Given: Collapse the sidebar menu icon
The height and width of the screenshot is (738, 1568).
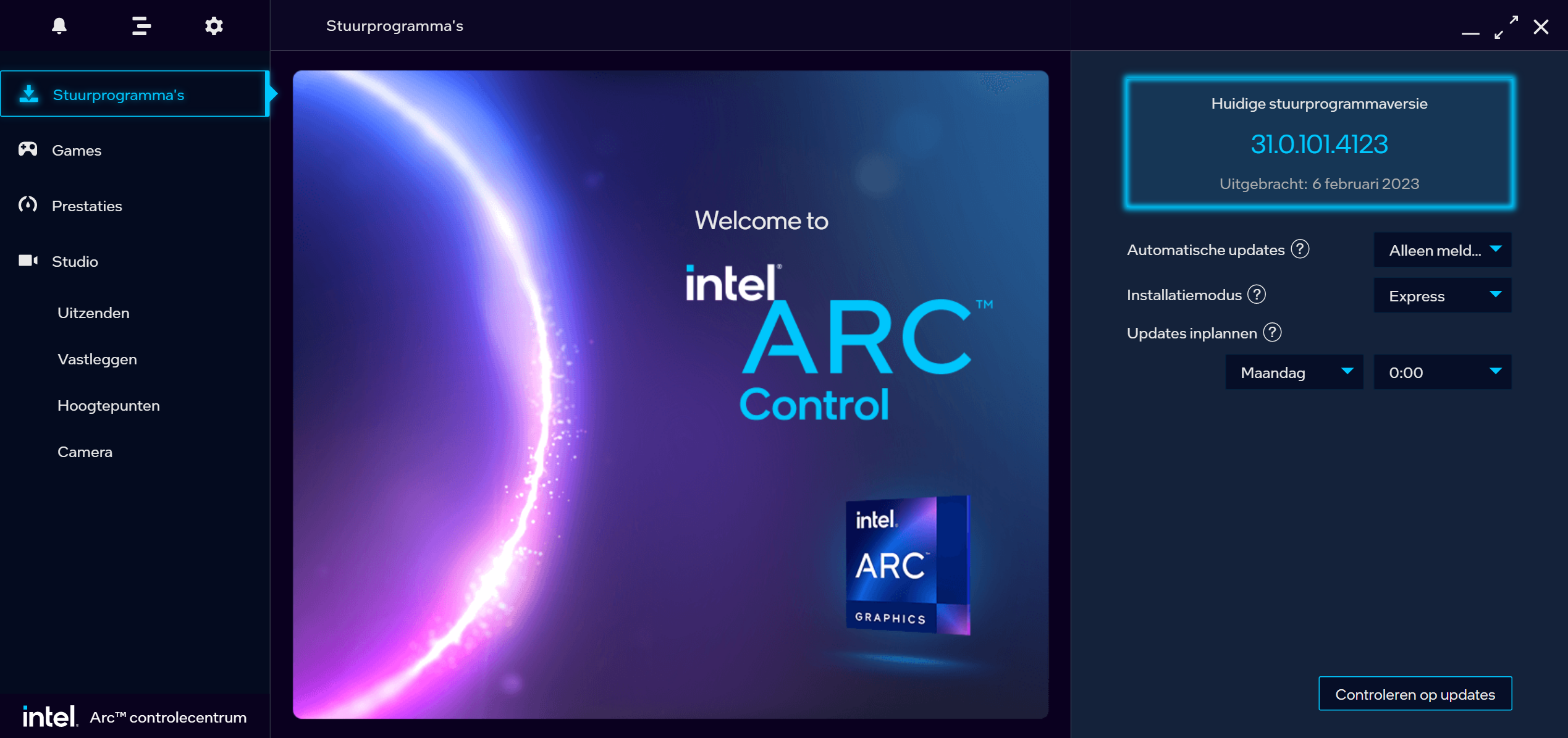Looking at the screenshot, I should (x=141, y=26).
